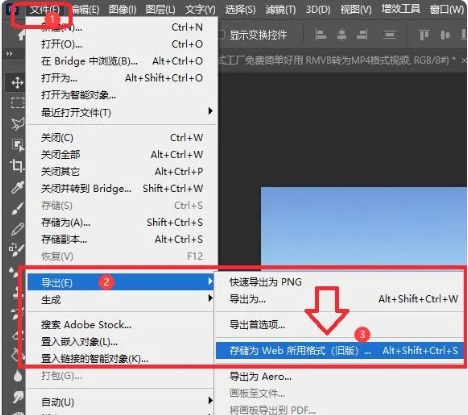The width and height of the screenshot is (468, 415).
Task: Choose 置入嵌入对象(L)...
Action: click(120, 342)
